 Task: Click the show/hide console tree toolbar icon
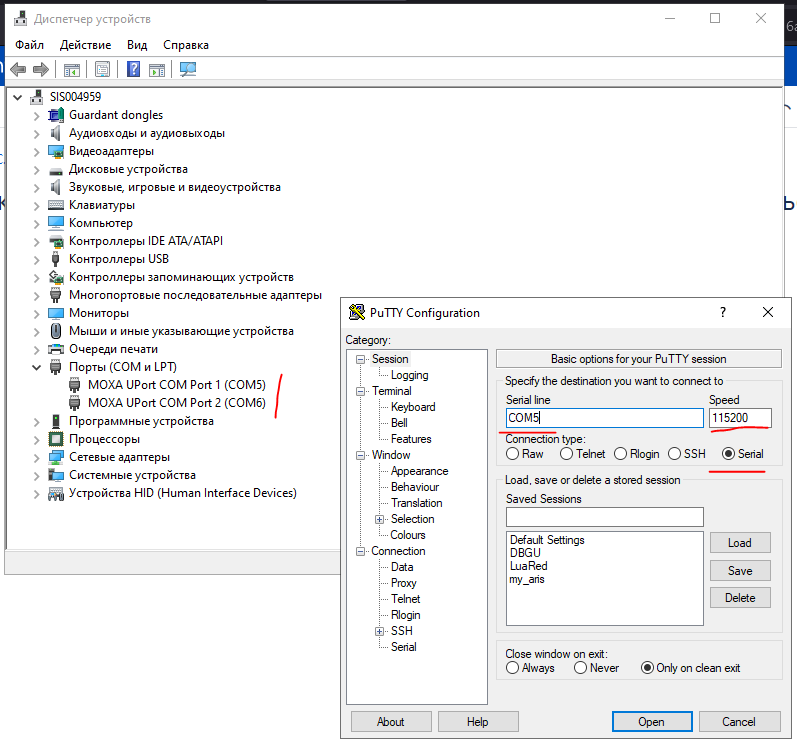point(72,69)
